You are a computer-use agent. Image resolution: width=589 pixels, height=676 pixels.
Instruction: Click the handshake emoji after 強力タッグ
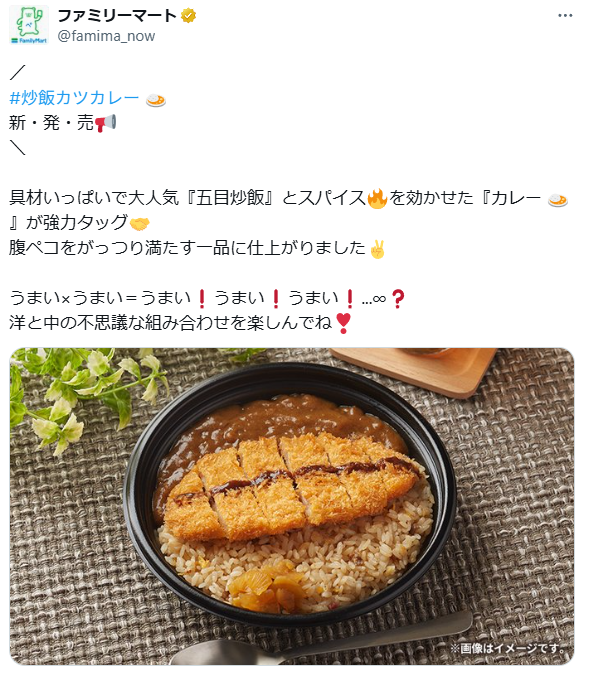coord(139,223)
